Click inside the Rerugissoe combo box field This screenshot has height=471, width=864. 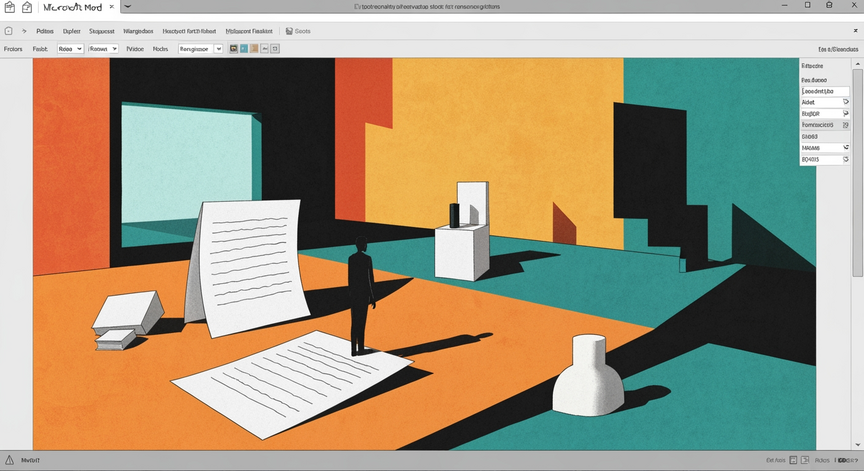(x=196, y=49)
